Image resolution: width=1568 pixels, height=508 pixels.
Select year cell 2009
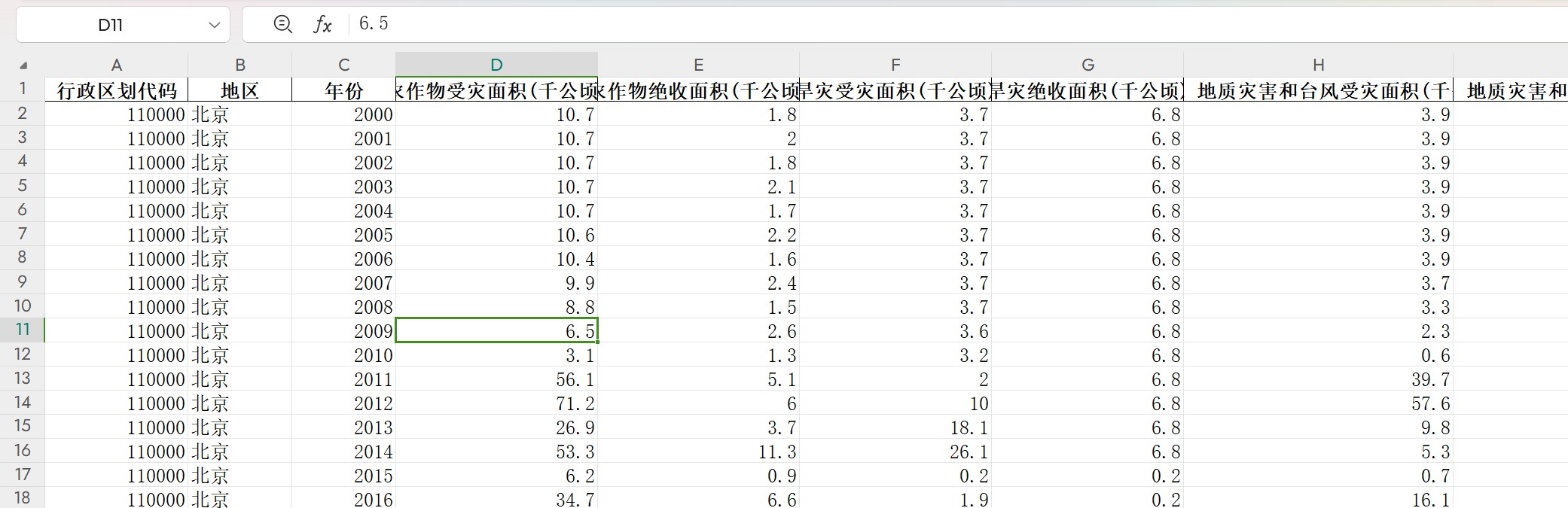344,331
